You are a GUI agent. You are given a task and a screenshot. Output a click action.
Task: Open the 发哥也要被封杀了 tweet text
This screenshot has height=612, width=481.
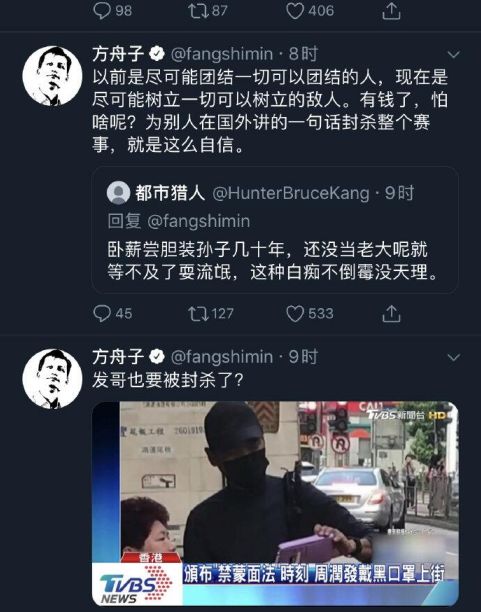168,380
